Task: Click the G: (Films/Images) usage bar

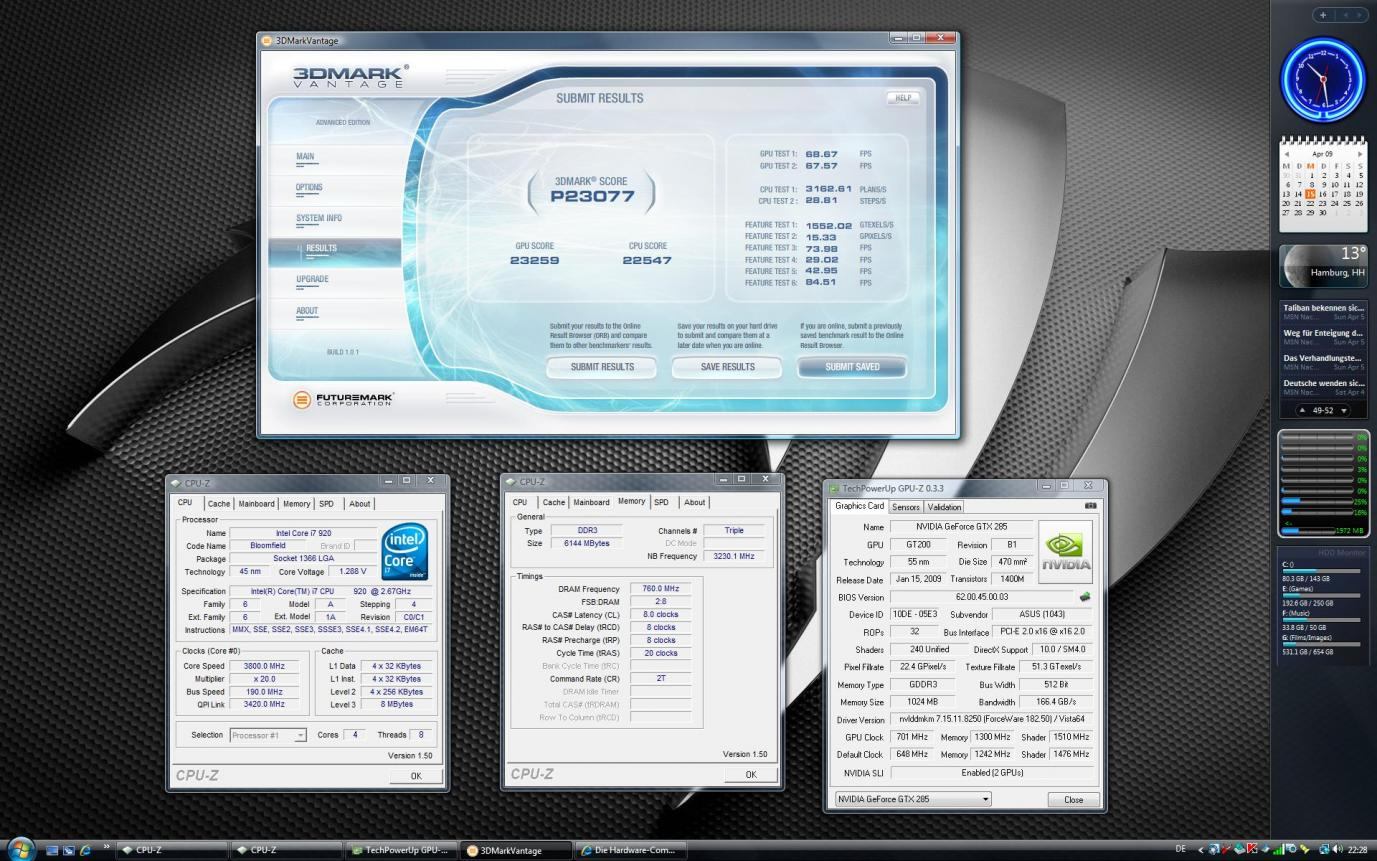Action: coord(1322,644)
